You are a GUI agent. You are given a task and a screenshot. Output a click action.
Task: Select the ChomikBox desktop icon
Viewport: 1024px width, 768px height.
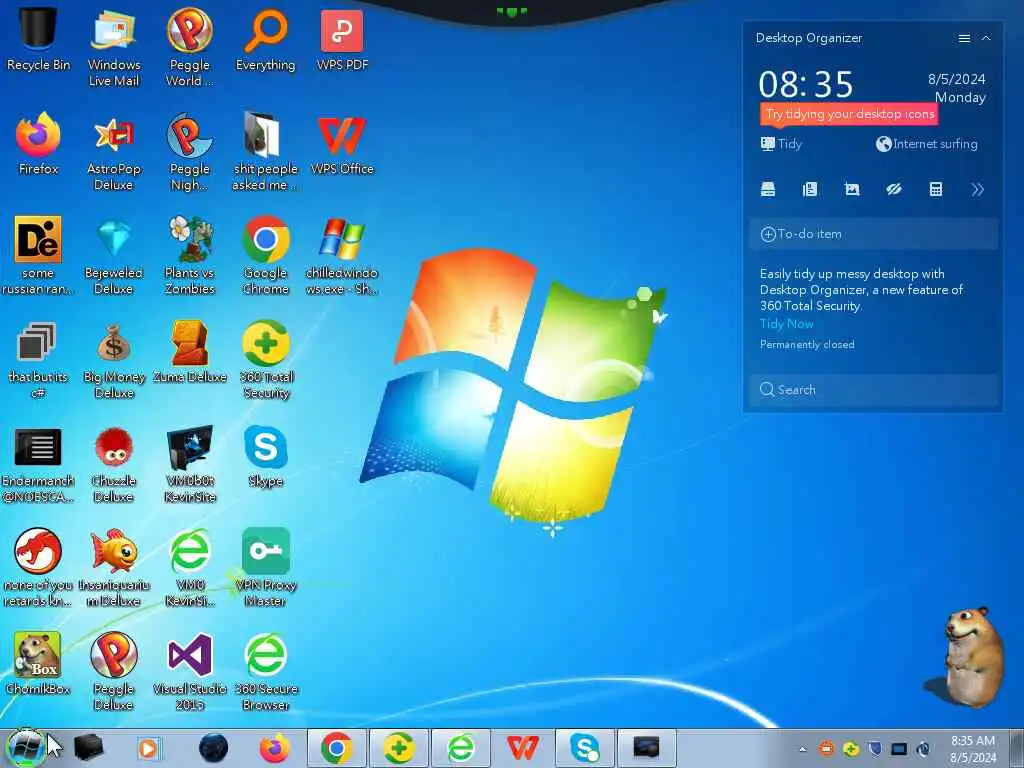(38, 663)
